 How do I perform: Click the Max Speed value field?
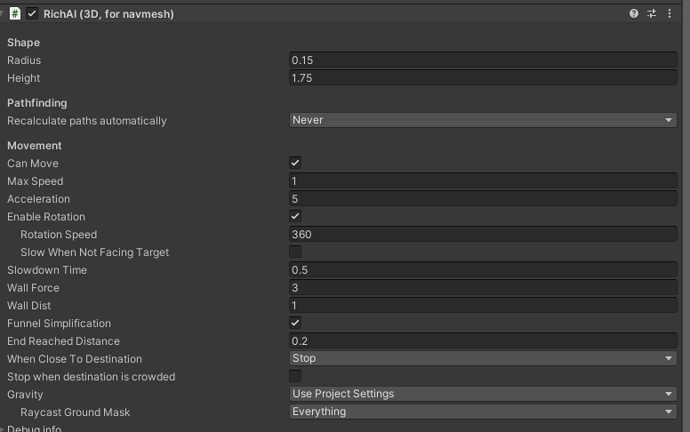[x=483, y=181]
